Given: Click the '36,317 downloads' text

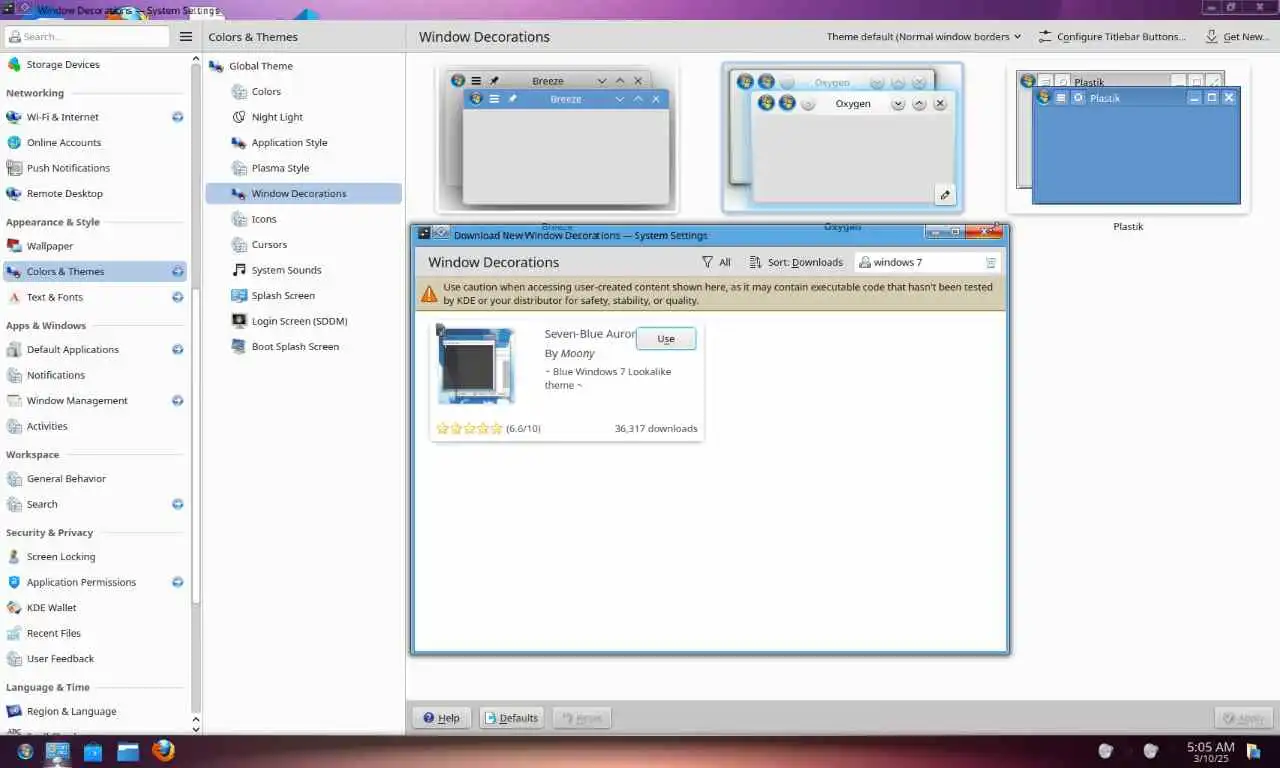Looking at the screenshot, I should point(656,428).
